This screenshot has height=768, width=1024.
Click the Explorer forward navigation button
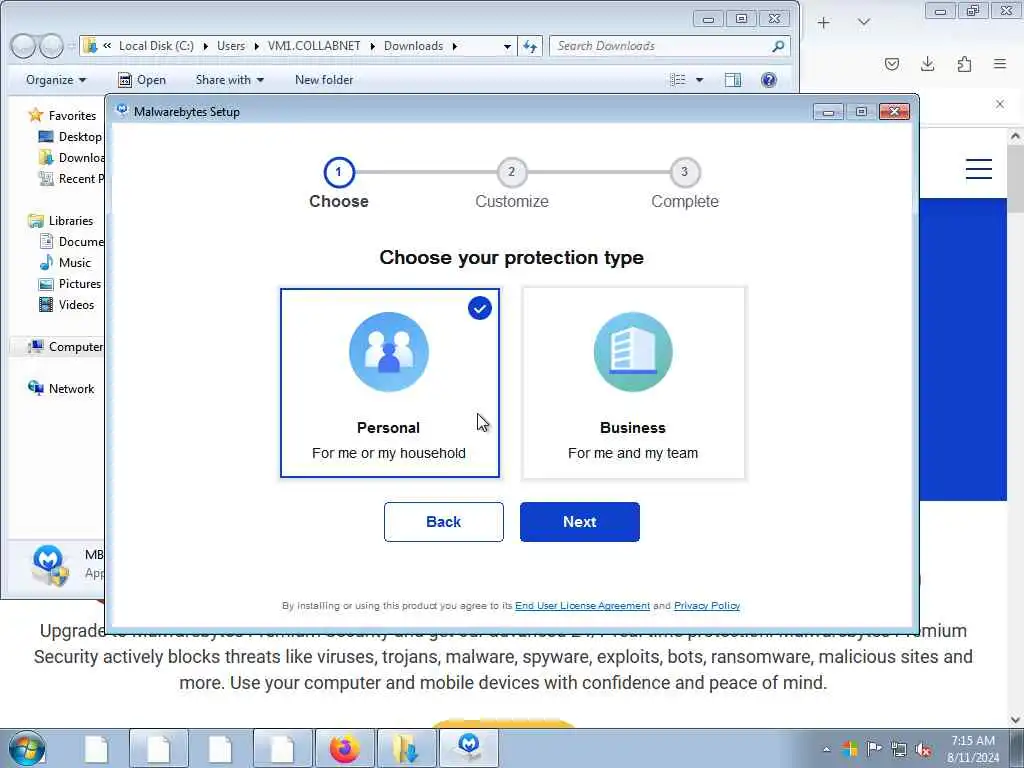pyautogui.click(x=51, y=46)
